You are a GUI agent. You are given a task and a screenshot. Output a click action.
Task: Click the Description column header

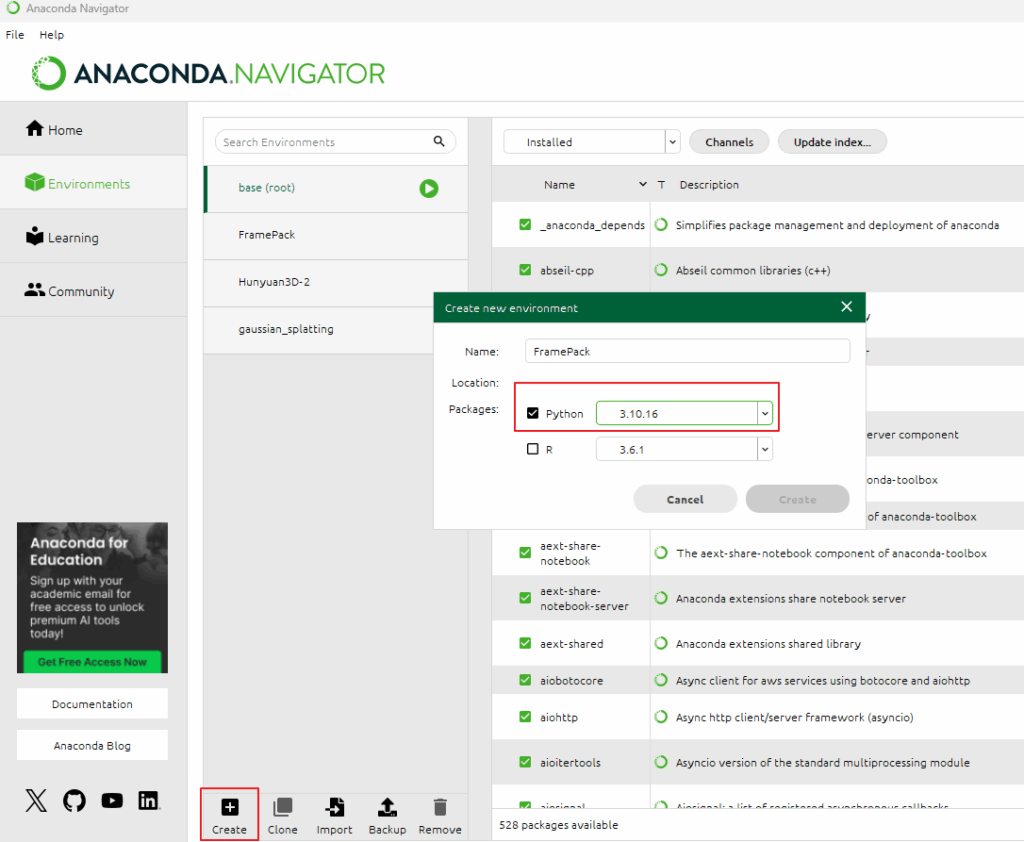point(709,185)
